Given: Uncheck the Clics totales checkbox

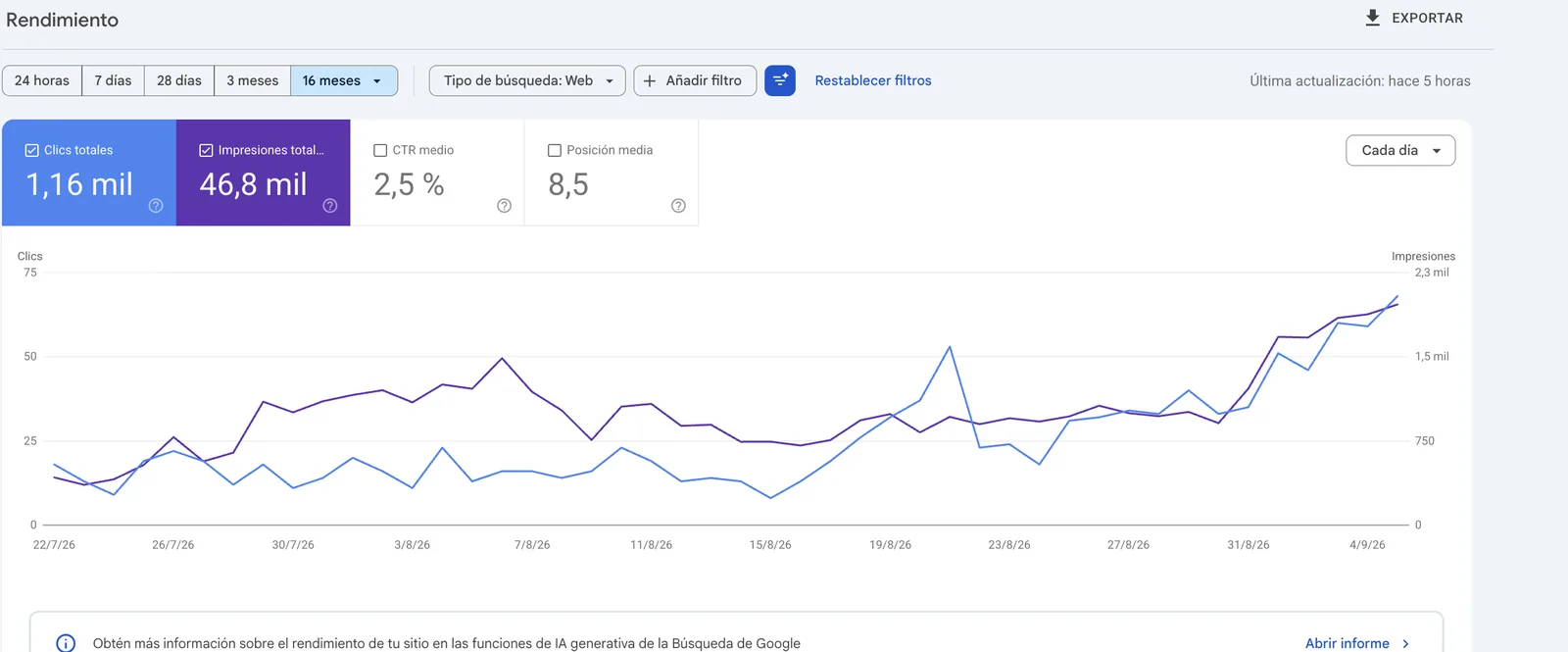Looking at the screenshot, I should (31, 150).
